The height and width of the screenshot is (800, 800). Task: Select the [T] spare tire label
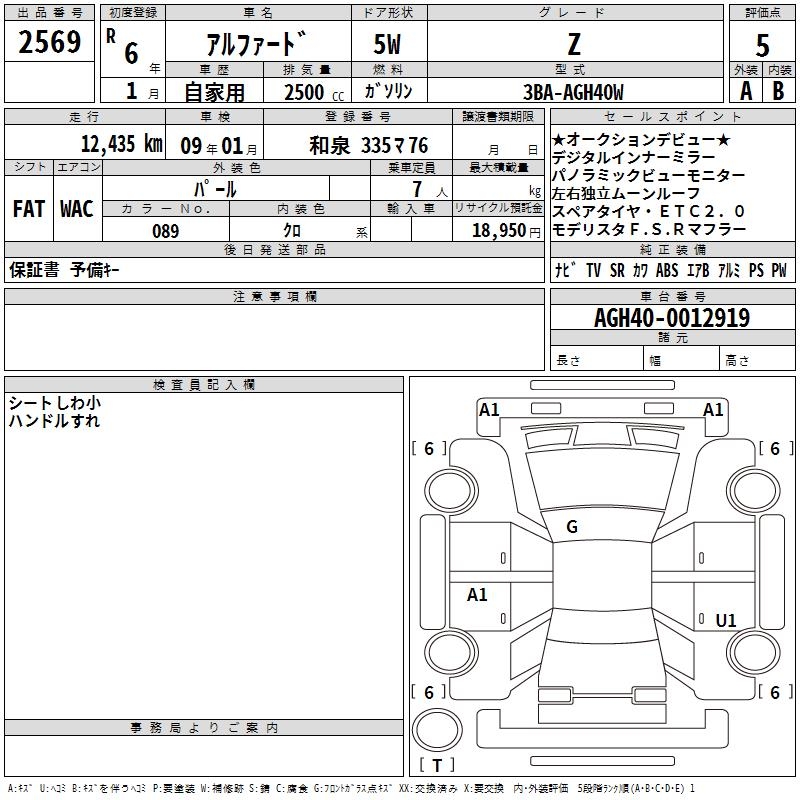point(437,765)
